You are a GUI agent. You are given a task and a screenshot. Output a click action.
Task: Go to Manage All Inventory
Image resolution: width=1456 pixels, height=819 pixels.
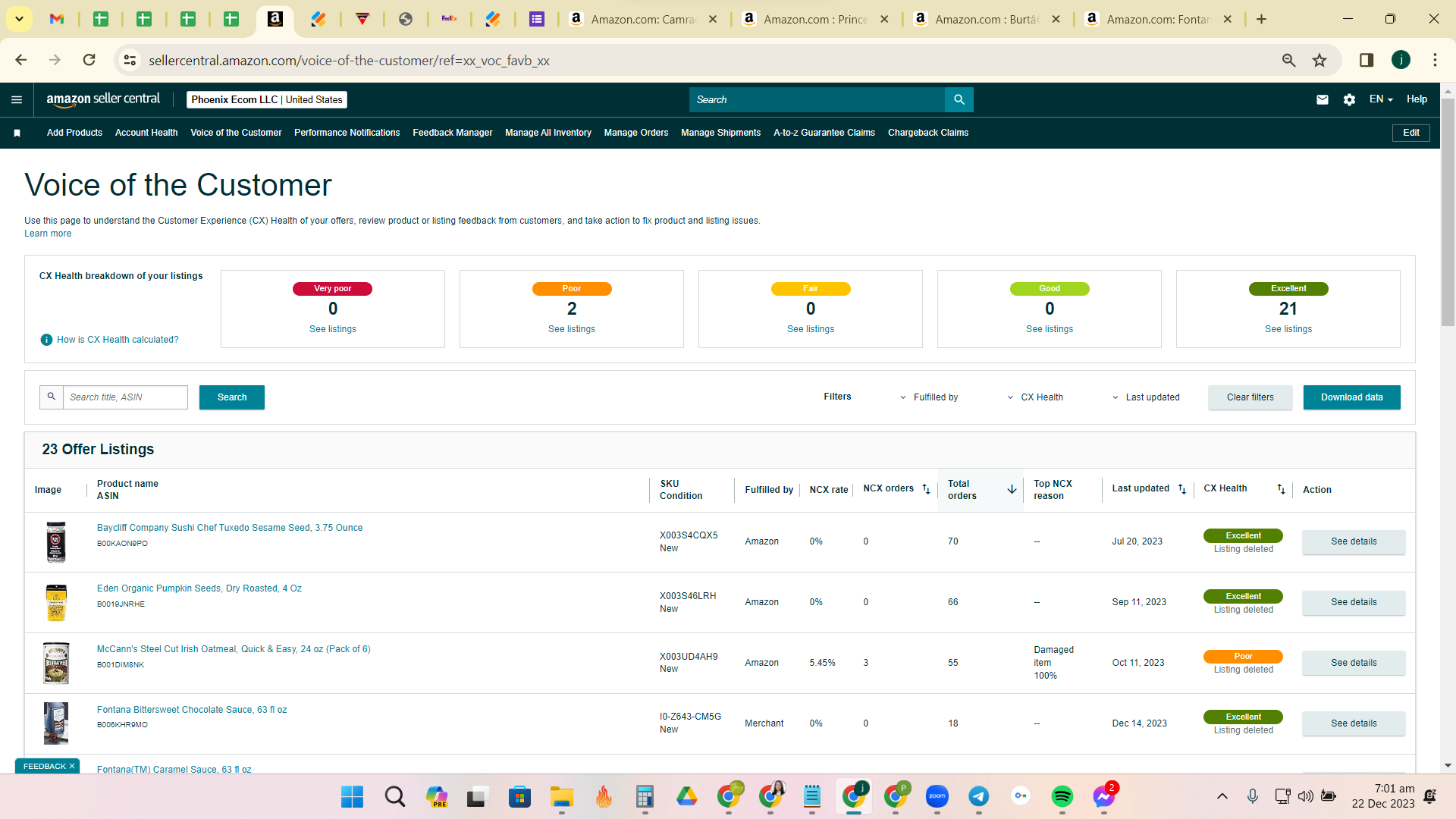coord(548,133)
